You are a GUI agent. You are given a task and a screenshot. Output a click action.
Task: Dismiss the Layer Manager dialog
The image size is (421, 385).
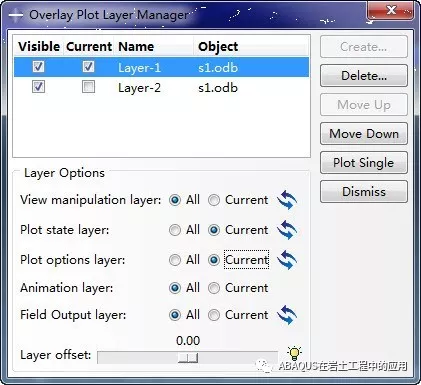coord(364,192)
